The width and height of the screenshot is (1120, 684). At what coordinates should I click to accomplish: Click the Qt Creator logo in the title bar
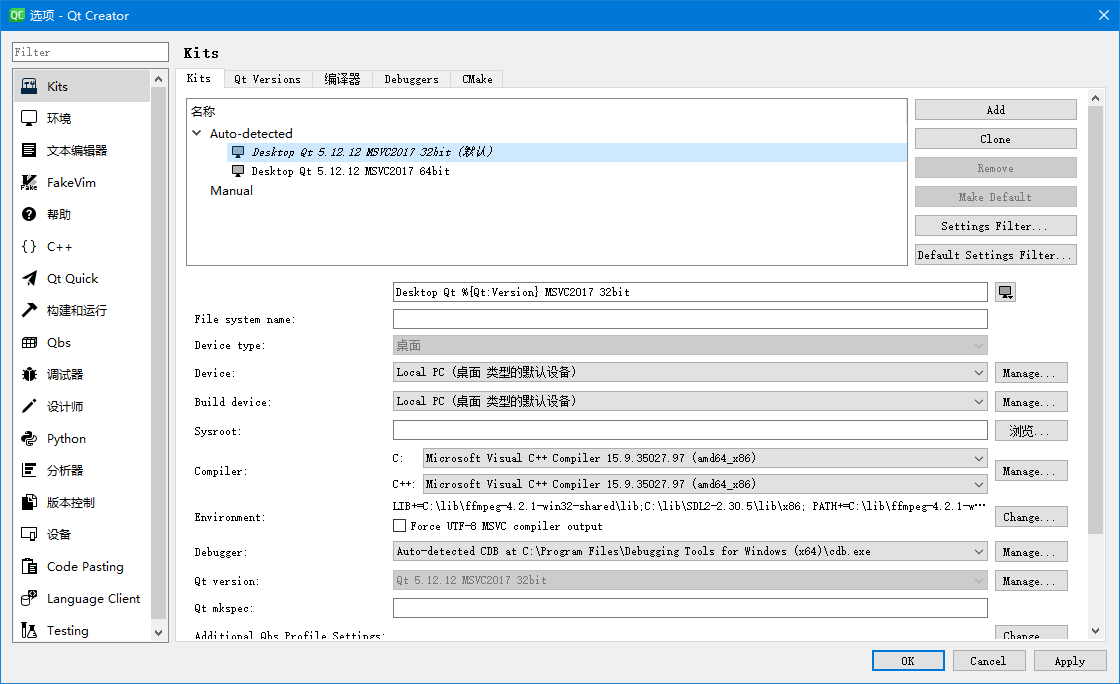click(x=16, y=15)
